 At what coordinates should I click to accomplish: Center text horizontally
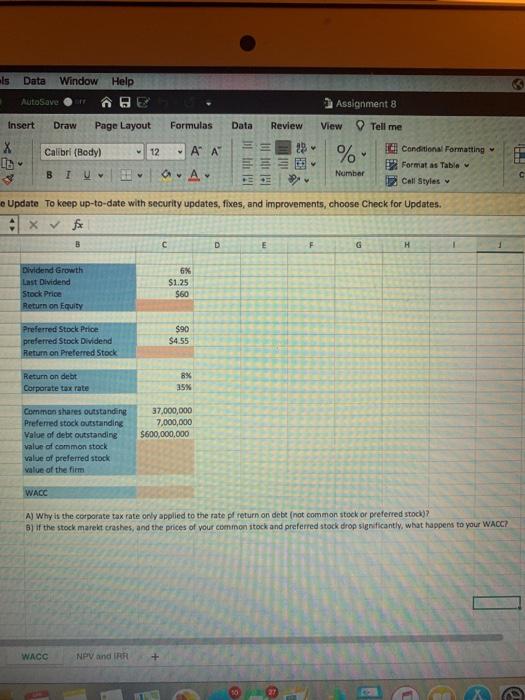tap(266, 164)
